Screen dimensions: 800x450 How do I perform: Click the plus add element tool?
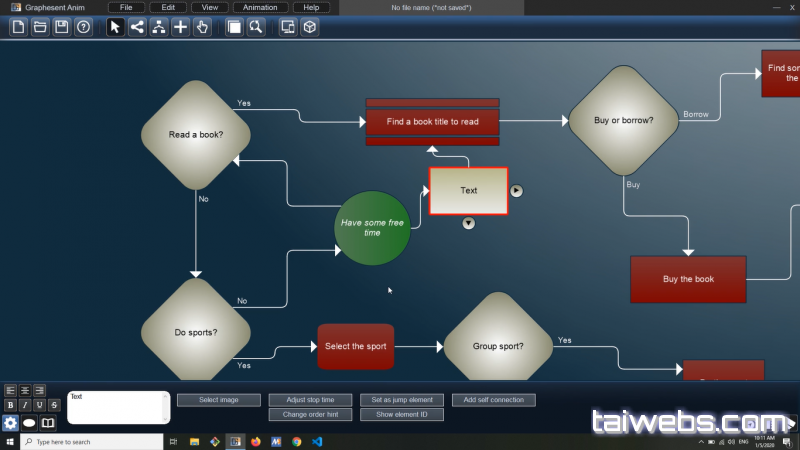180,27
